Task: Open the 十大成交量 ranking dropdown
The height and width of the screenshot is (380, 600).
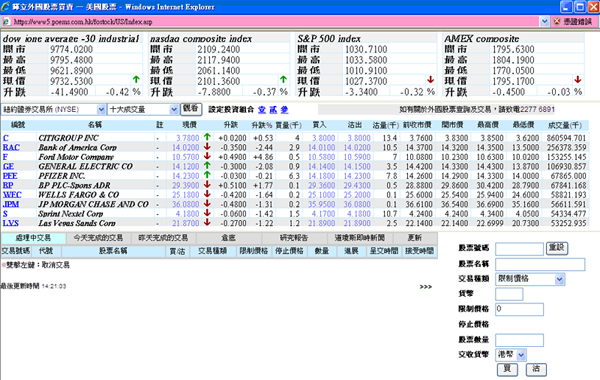Action: (143, 109)
